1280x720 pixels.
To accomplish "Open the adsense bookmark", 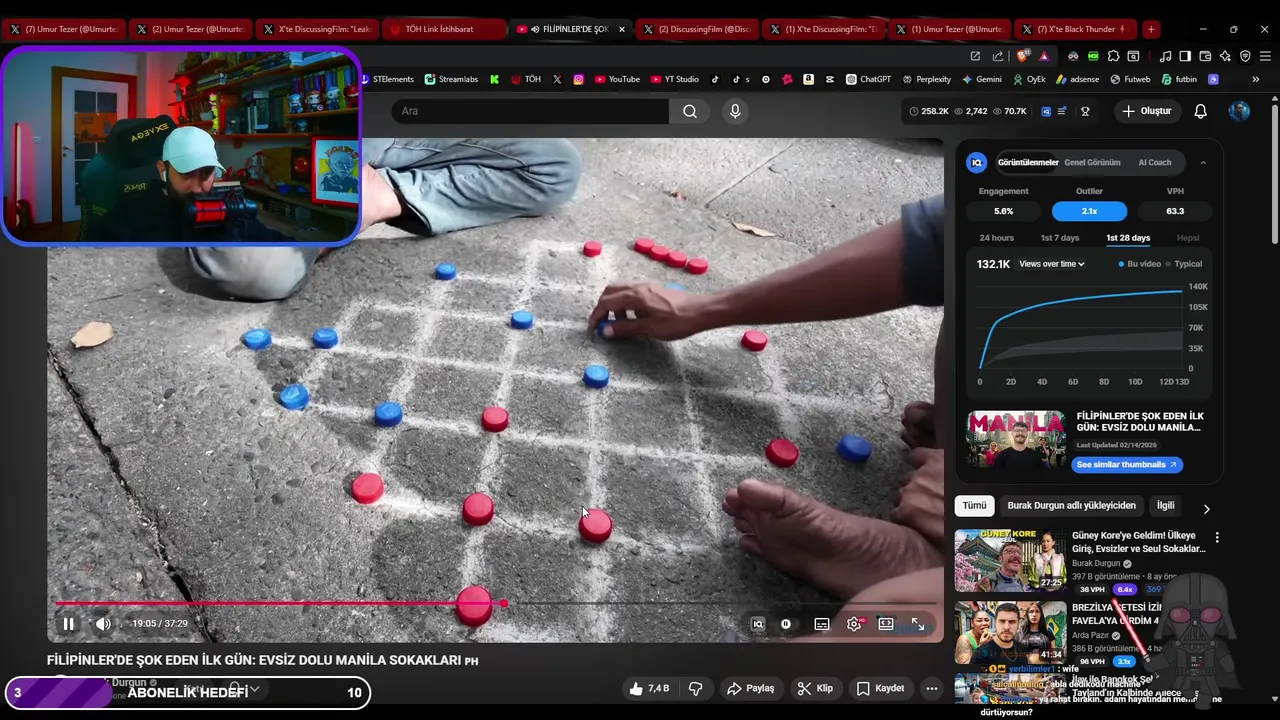I will click(1077, 79).
